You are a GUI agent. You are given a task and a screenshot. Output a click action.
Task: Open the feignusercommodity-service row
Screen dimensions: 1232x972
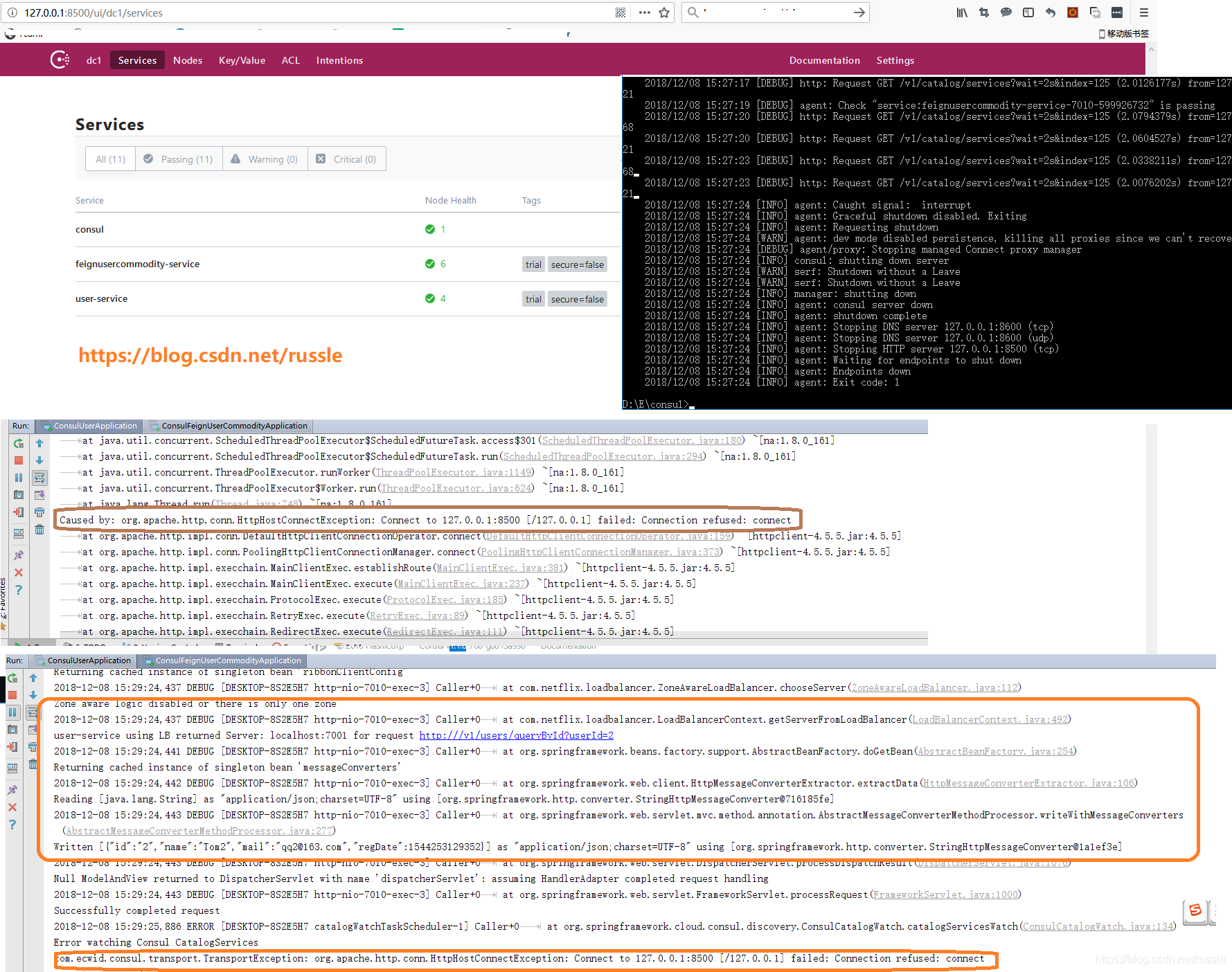click(x=348, y=264)
